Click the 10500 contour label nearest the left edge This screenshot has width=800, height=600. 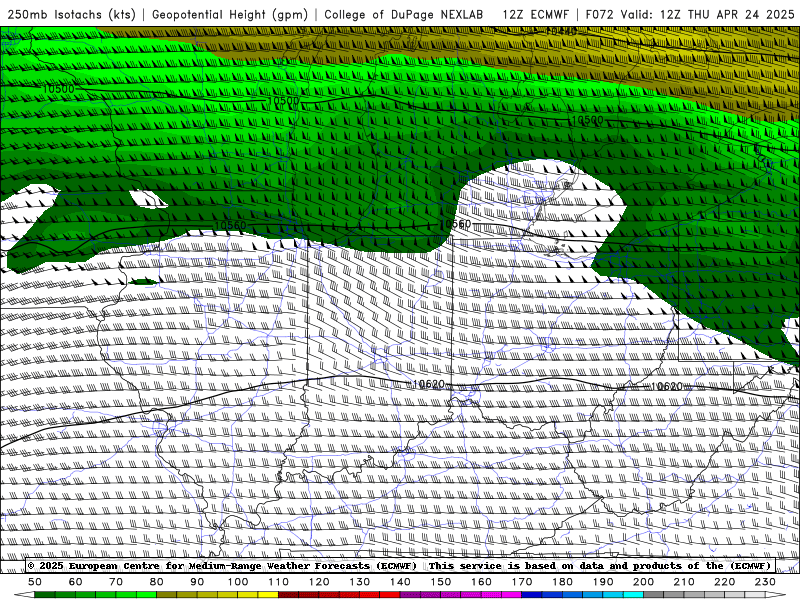[58, 89]
